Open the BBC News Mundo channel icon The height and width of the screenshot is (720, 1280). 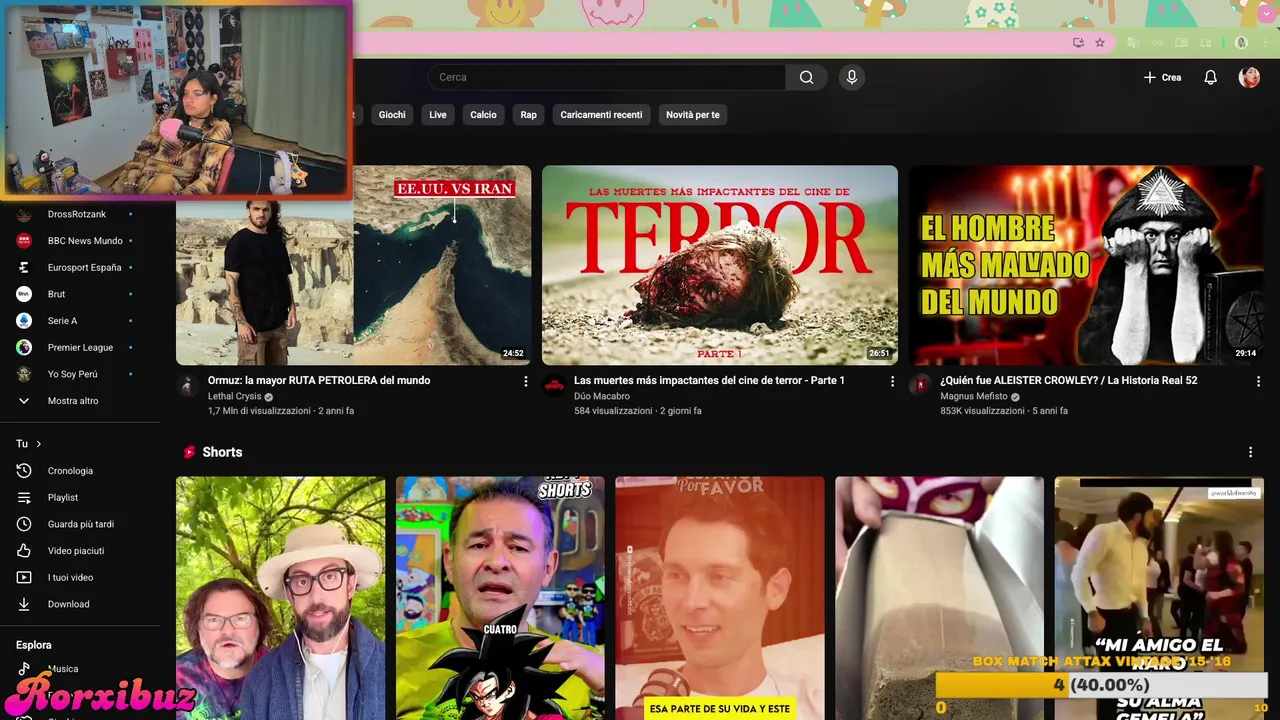[24, 241]
